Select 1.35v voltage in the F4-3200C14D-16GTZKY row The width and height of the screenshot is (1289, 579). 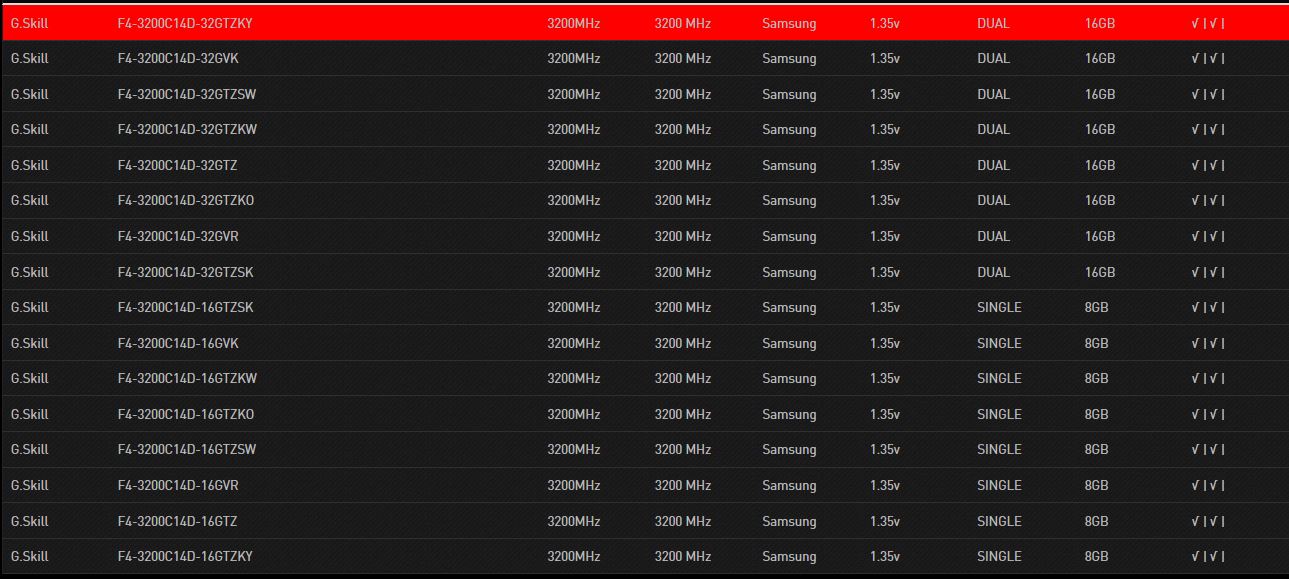point(885,556)
